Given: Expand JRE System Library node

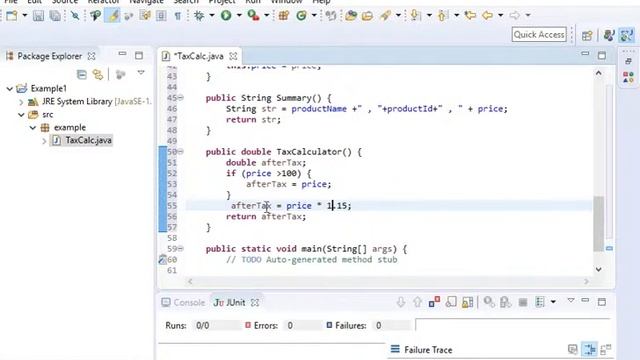Looking at the screenshot, I should tap(21, 102).
